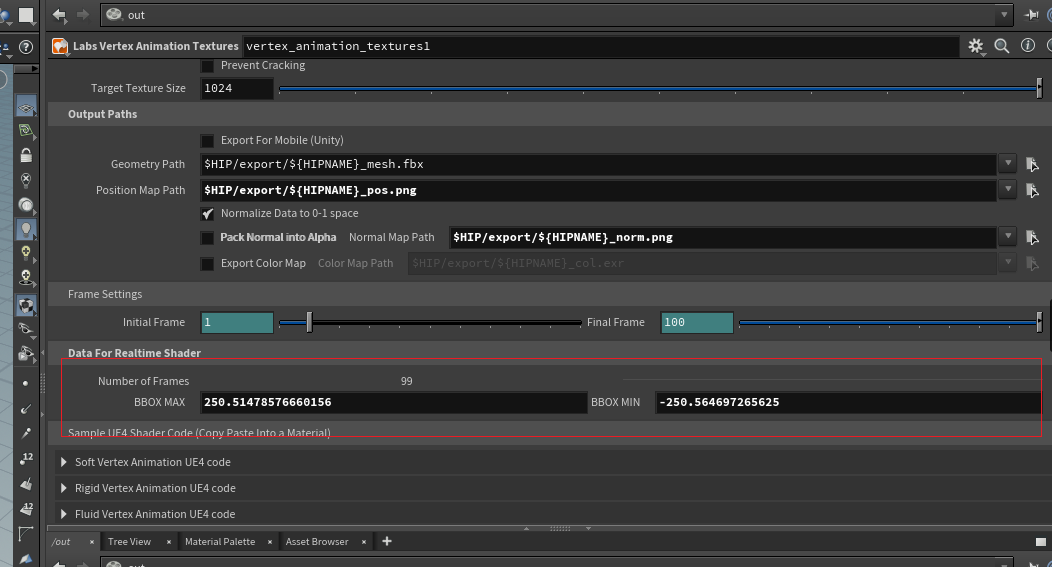Click the Number of Frames value 99

[407, 381]
